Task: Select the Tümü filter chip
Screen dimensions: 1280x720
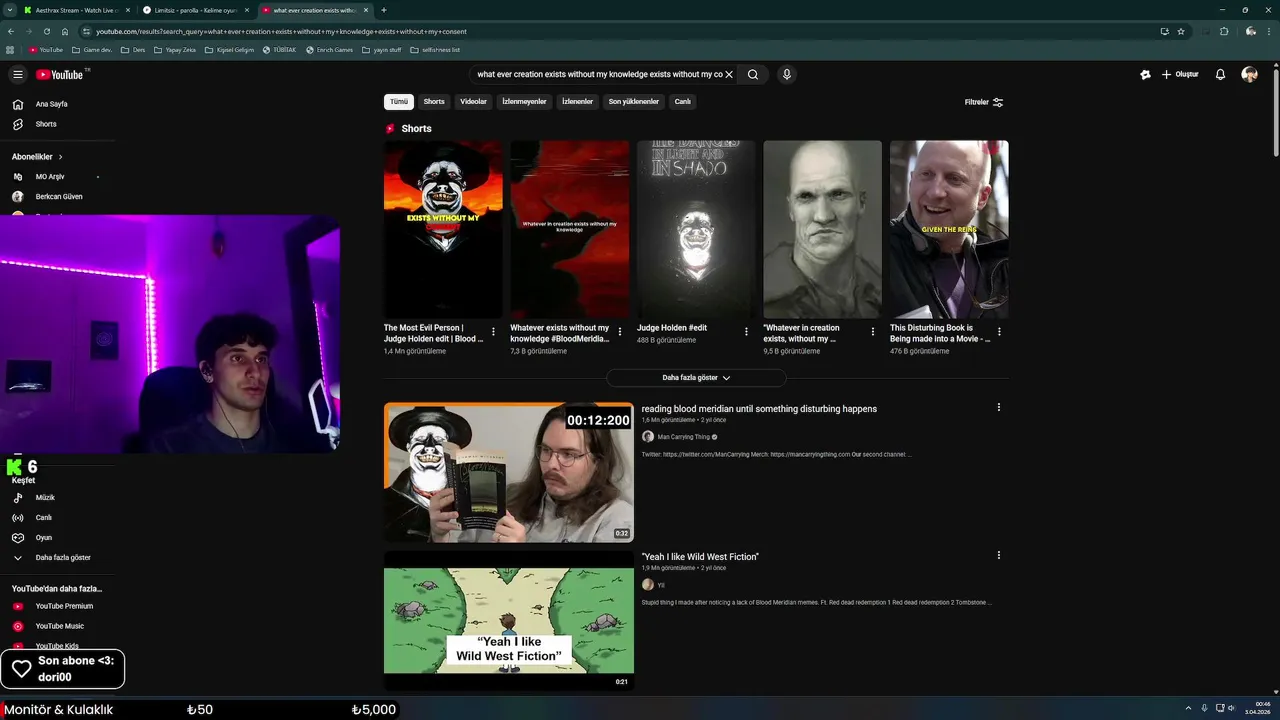Action: 399,102
